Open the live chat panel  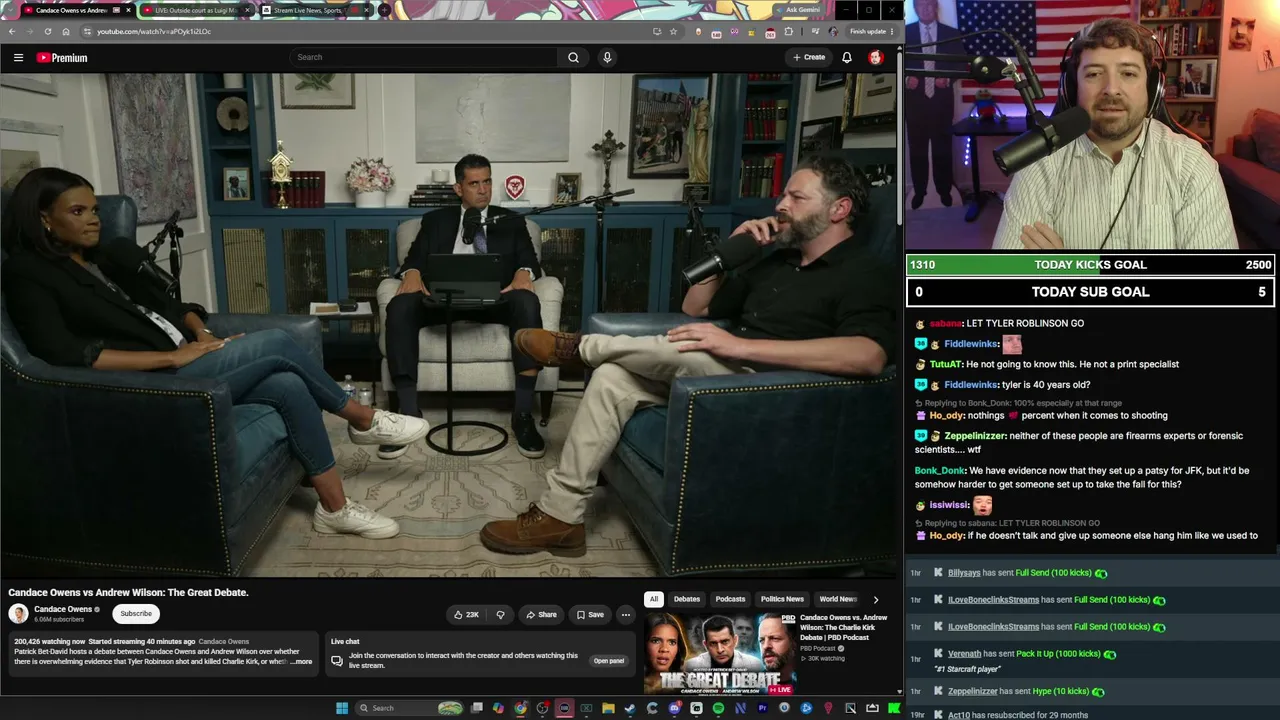tap(609, 660)
